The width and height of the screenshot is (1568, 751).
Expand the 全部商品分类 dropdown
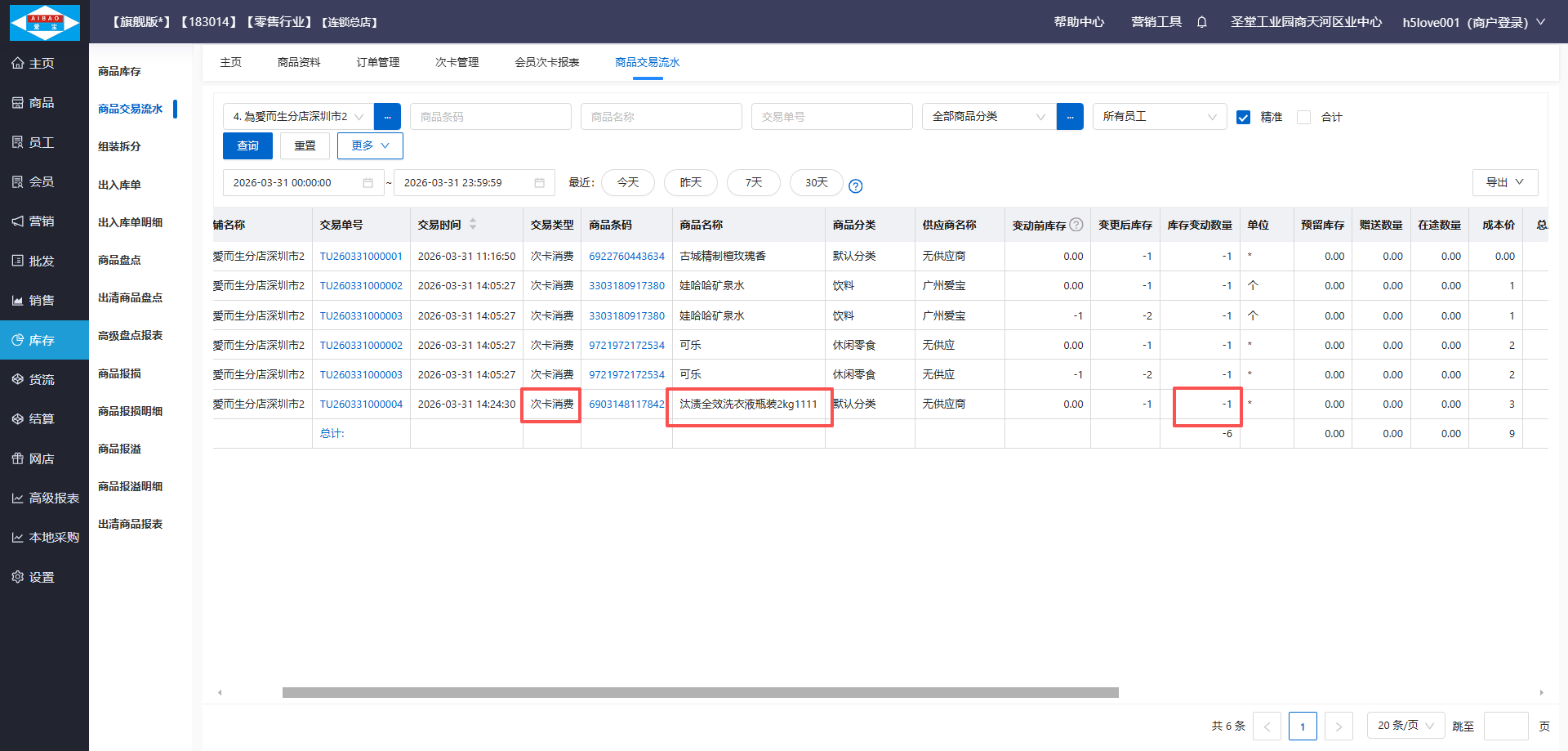988,117
